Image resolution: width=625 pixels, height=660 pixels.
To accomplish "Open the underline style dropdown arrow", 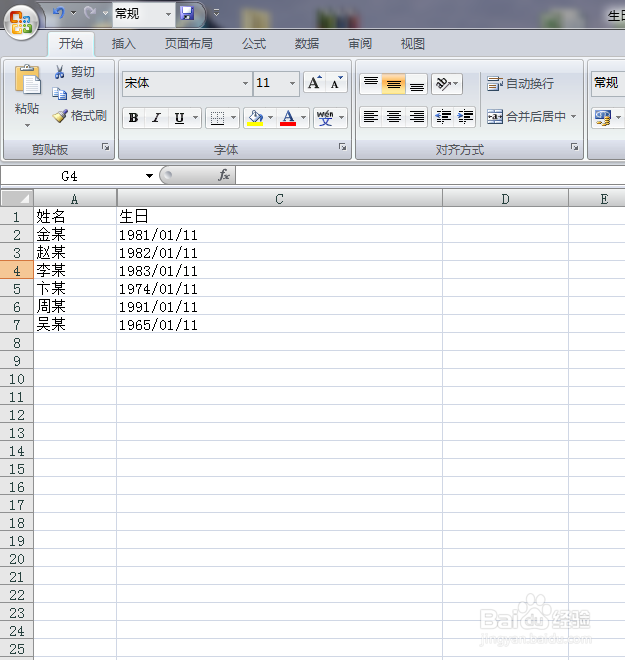I will click(195, 118).
